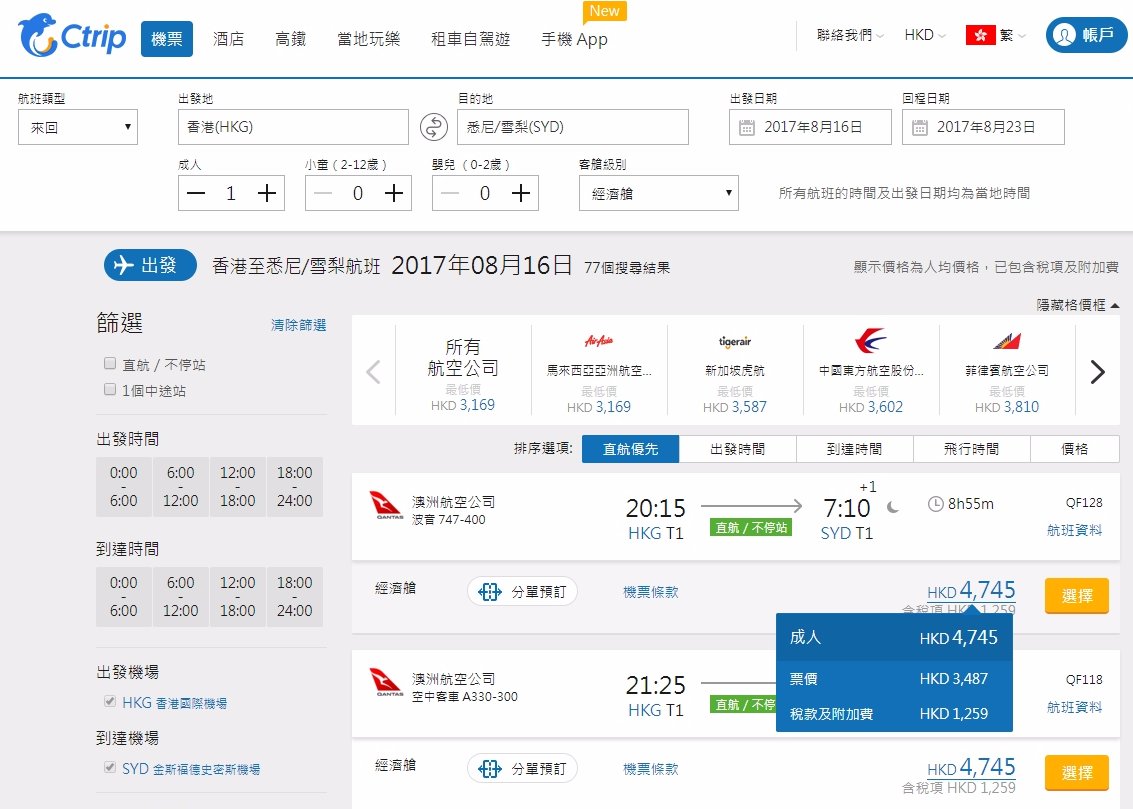Viewport: 1133px width, 809px height.
Task: Open the 當地玩樂 activities tab
Action: pos(369,38)
